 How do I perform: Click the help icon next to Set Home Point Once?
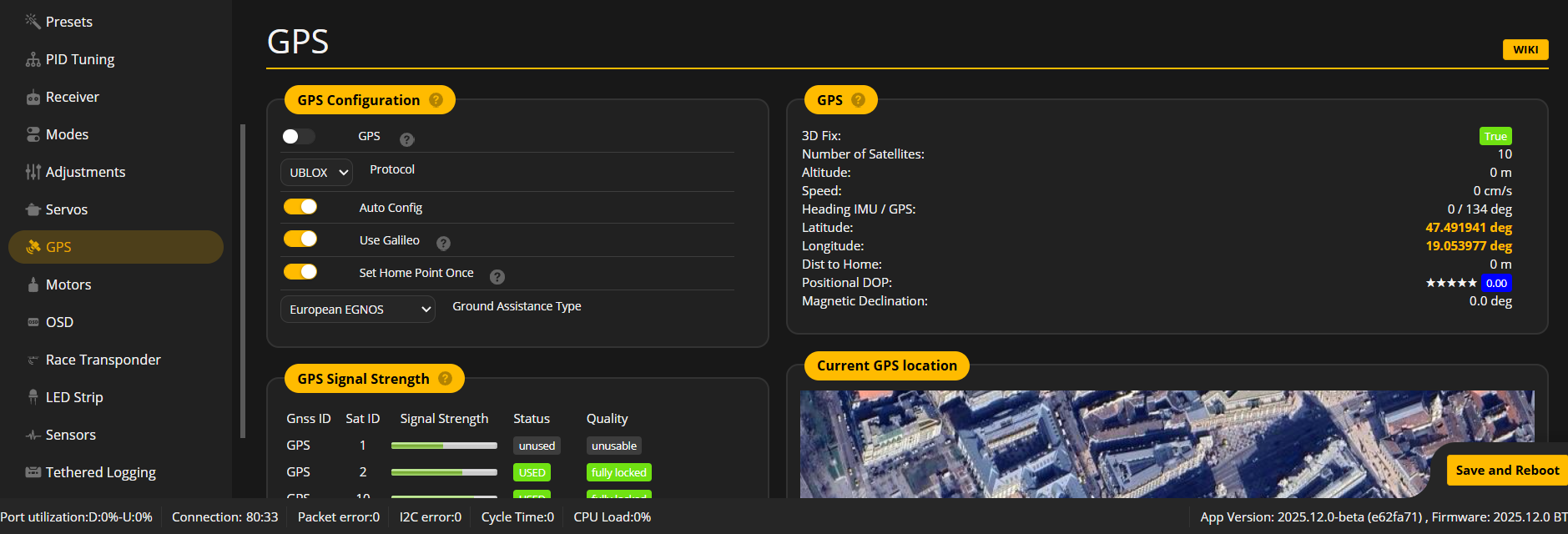pyautogui.click(x=497, y=276)
